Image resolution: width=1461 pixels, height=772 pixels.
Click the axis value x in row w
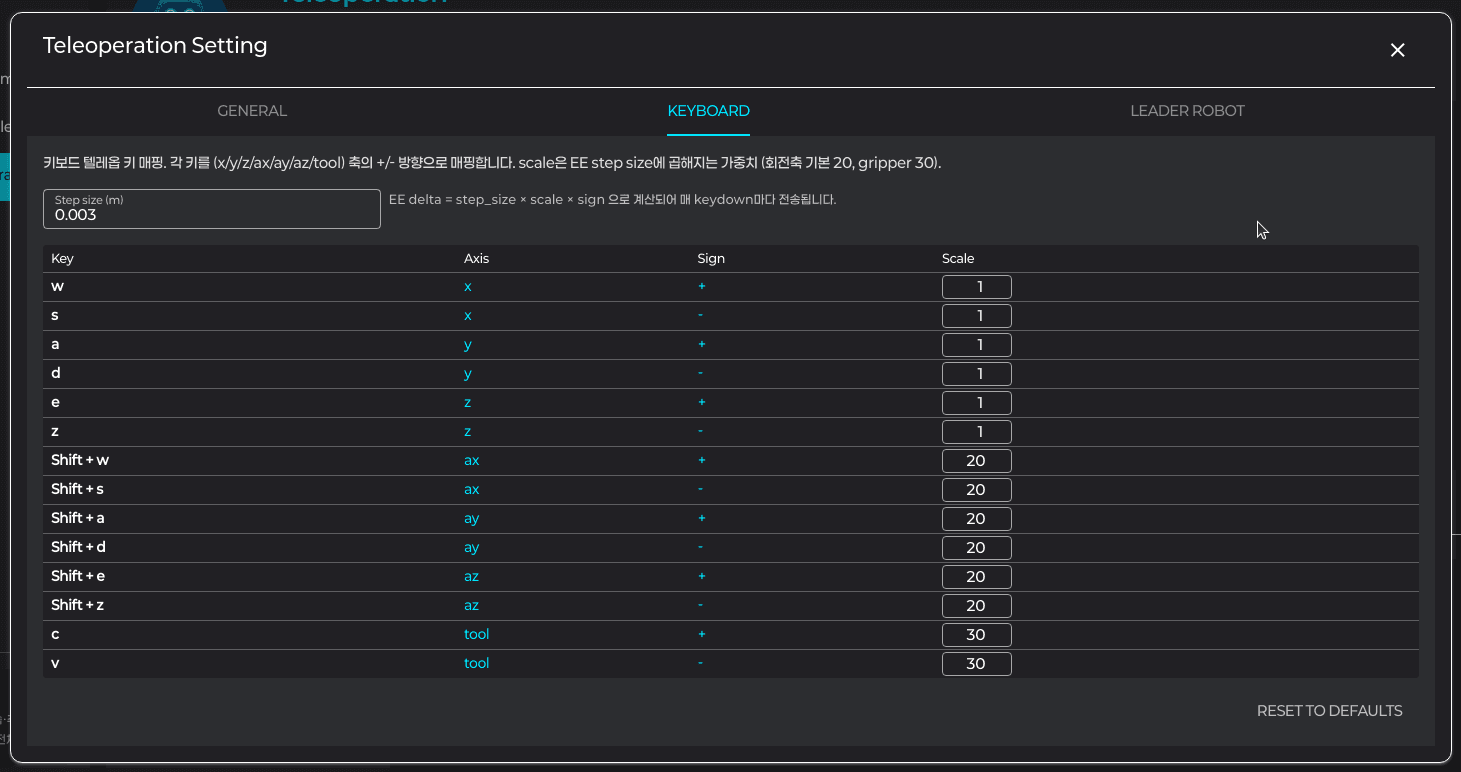pyautogui.click(x=468, y=287)
